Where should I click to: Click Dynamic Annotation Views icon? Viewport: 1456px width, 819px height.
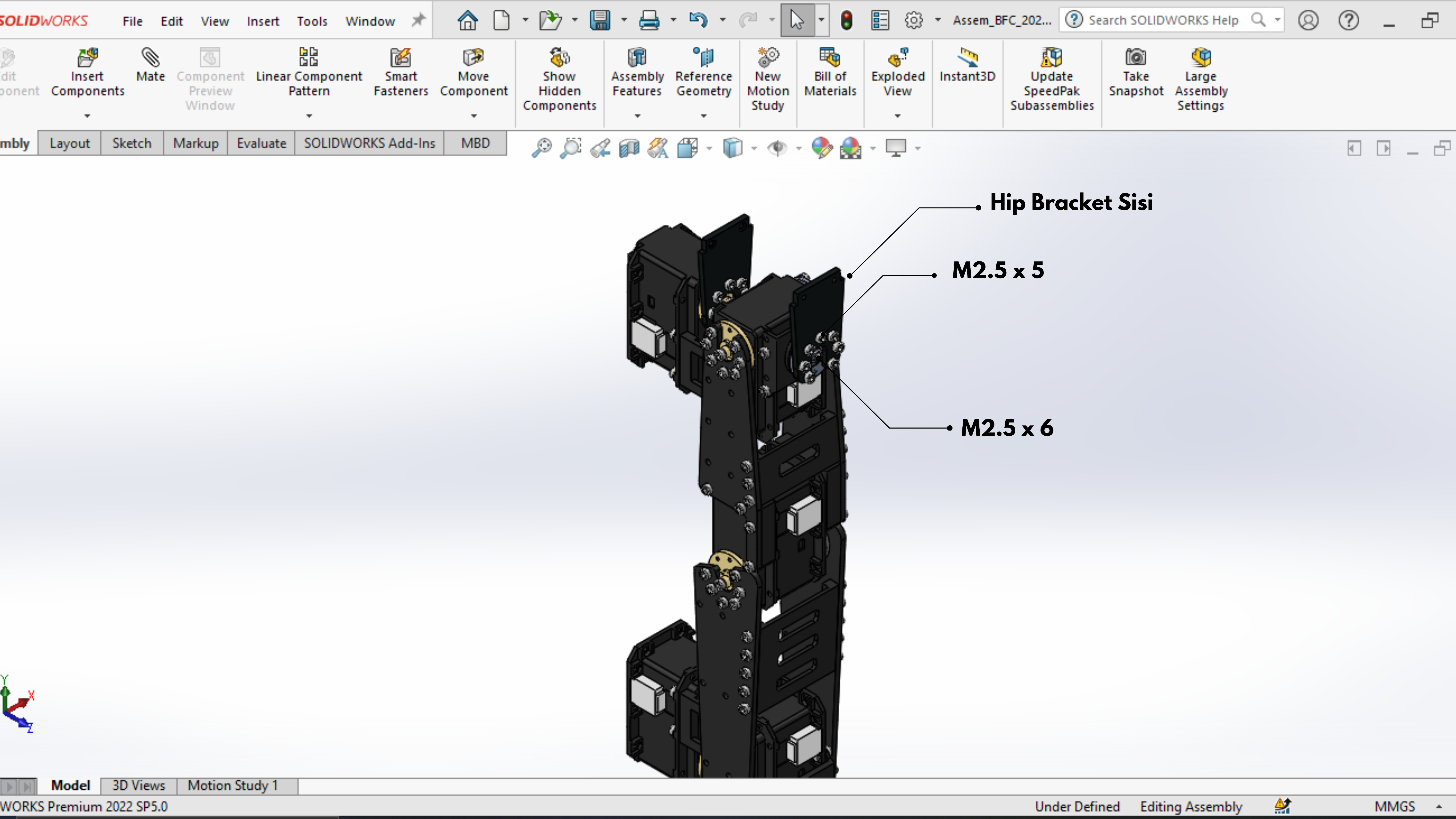pos(658,148)
